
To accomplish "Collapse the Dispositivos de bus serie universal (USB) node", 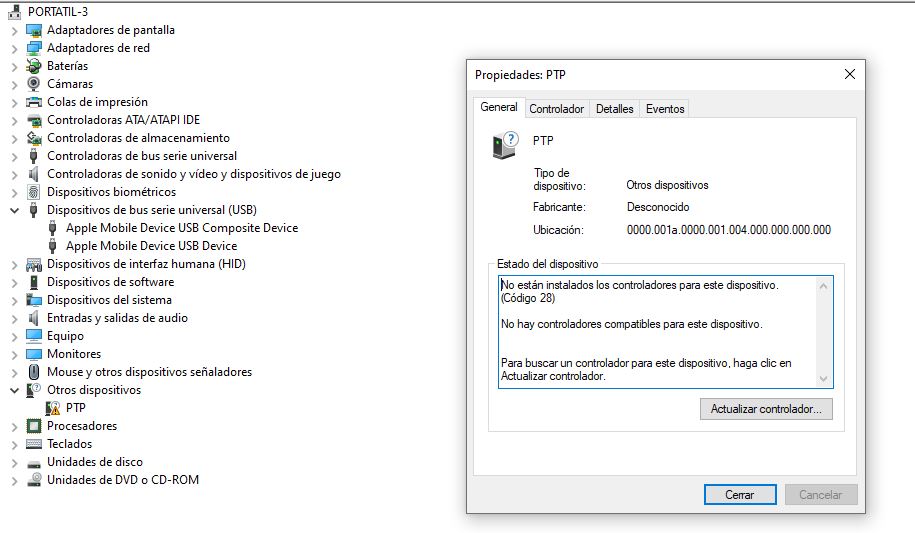I will [14, 210].
